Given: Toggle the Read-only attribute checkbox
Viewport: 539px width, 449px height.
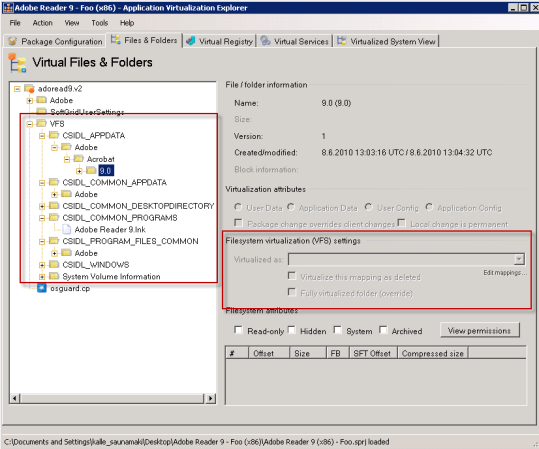Looking at the screenshot, I should coord(238,330).
